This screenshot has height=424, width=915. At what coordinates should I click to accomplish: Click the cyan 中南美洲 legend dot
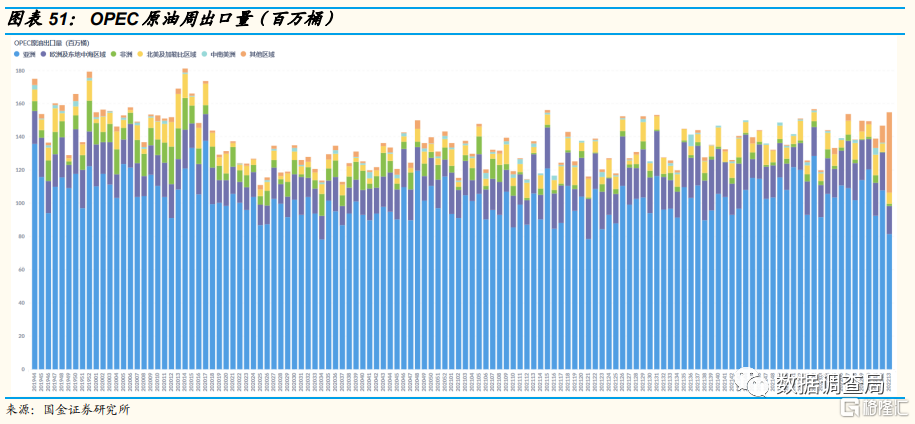click(203, 53)
